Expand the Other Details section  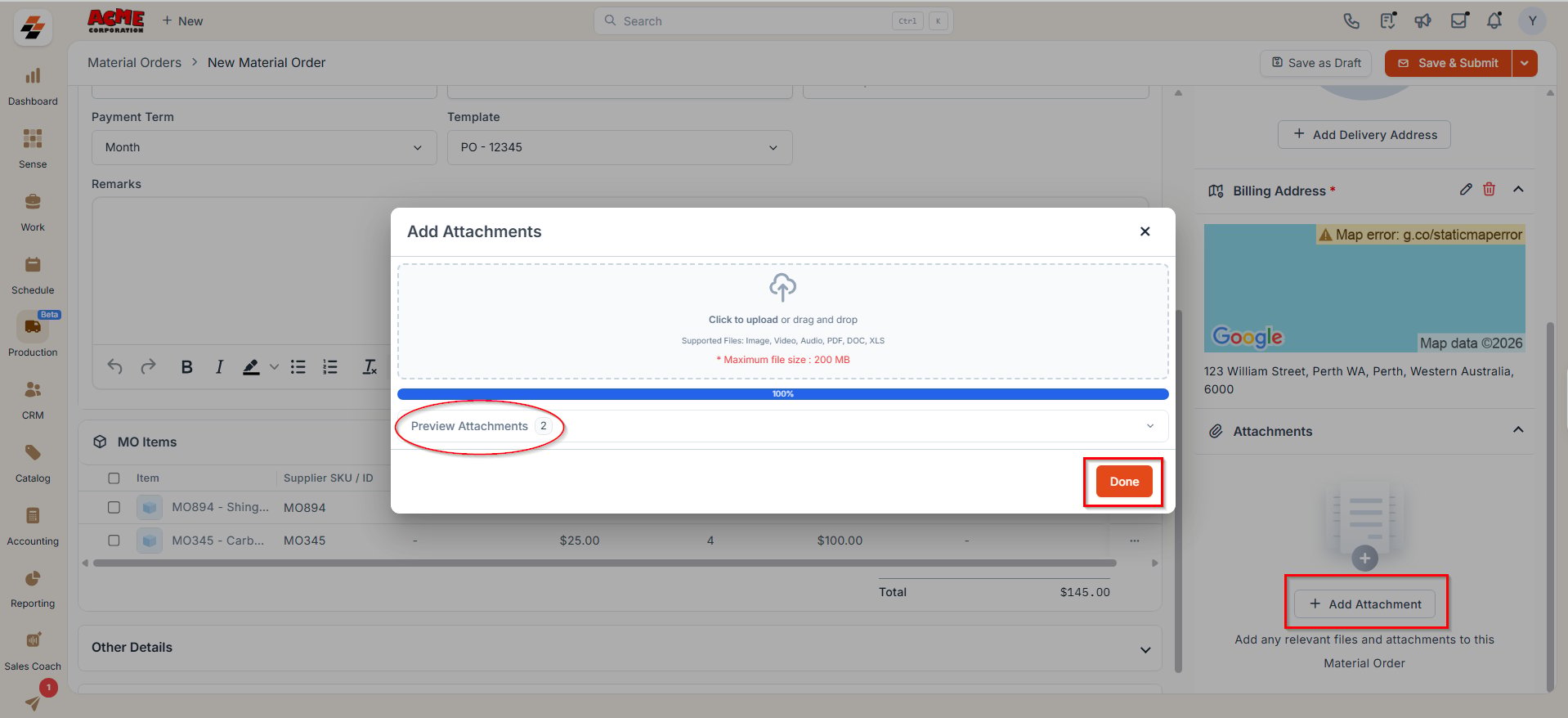click(x=1145, y=650)
